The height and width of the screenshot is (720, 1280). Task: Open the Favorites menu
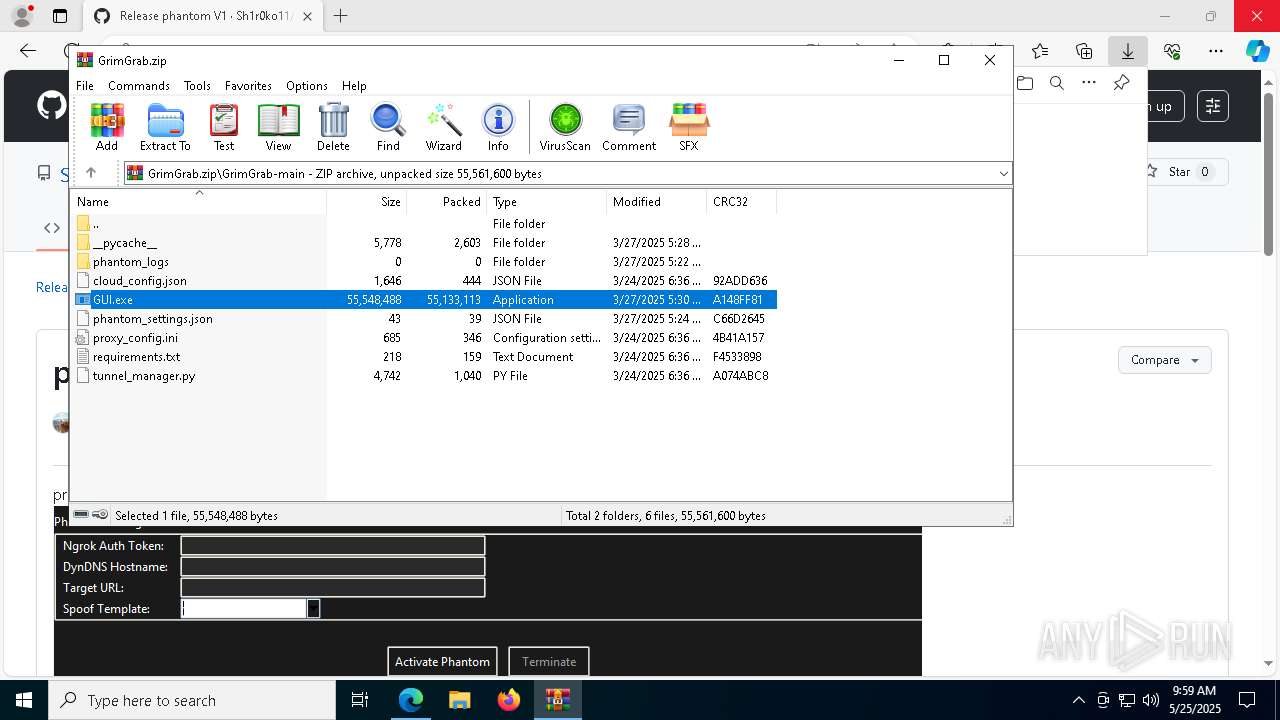(248, 86)
